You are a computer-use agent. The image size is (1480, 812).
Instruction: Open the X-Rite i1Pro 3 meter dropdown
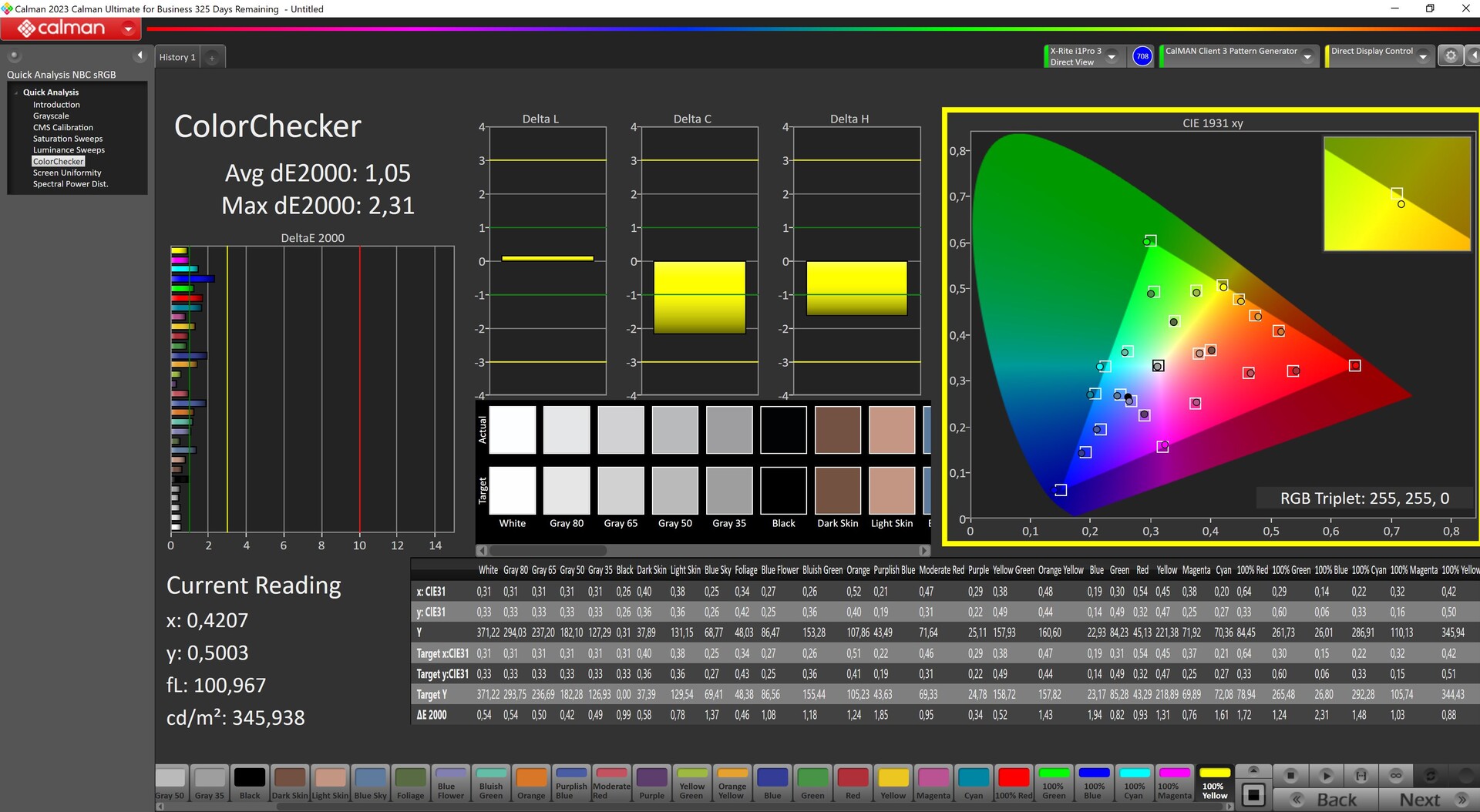click(x=1112, y=56)
